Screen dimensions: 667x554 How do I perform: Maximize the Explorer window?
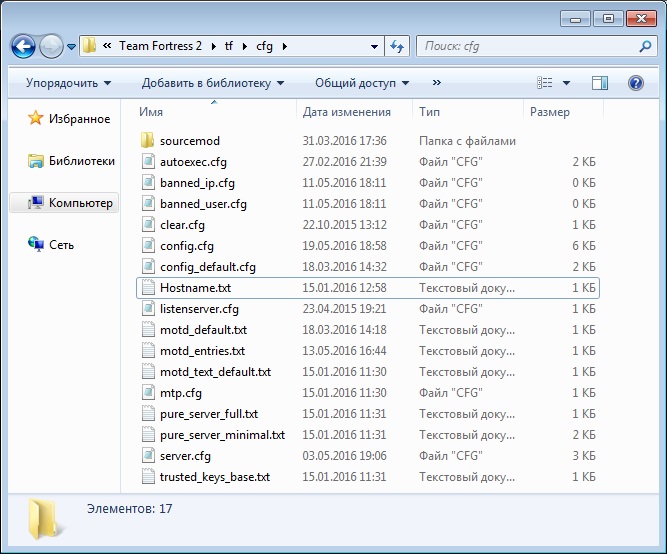pyautogui.click(x=608, y=19)
